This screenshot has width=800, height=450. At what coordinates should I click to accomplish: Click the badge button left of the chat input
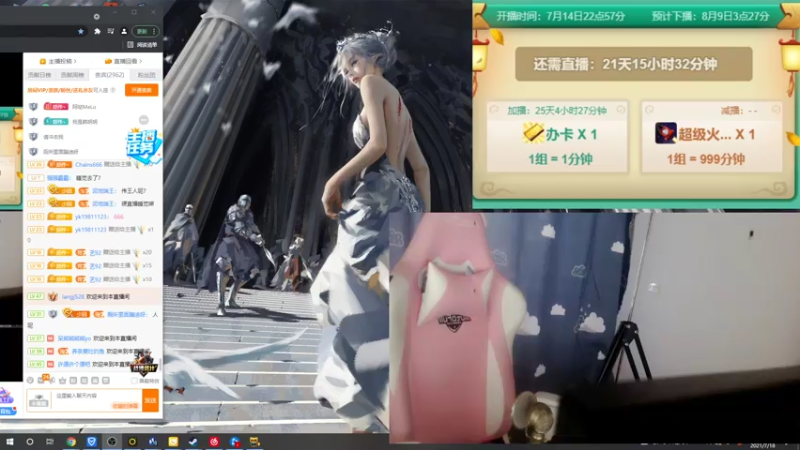(x=39, y=401)
